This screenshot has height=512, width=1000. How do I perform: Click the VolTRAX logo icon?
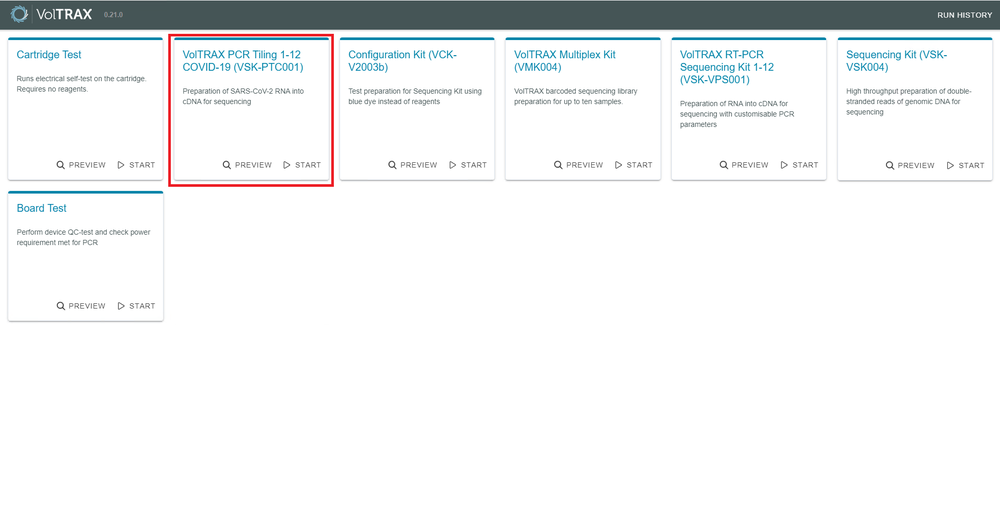20,14
